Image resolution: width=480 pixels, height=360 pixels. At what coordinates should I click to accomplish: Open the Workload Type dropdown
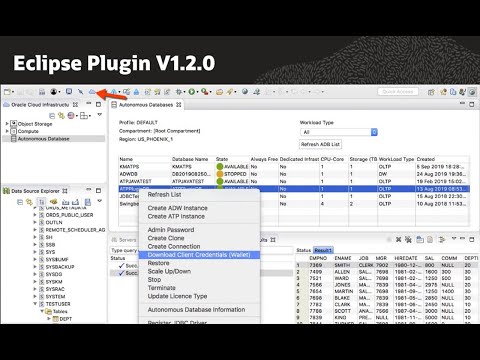click(339, 132)
